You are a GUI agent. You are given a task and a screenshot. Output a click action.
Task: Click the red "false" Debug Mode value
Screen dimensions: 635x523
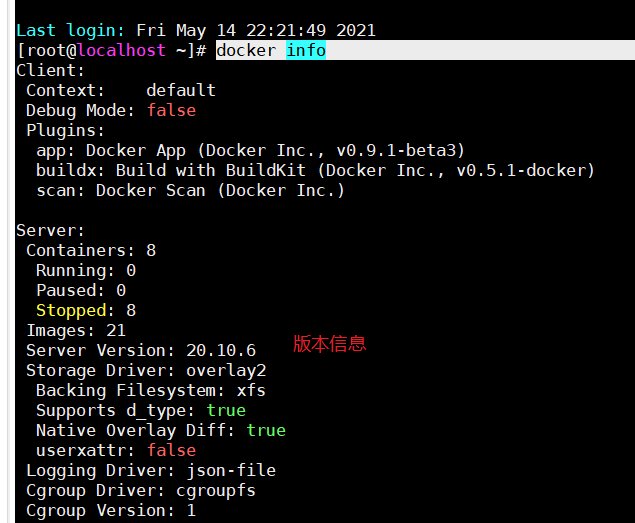[x=171, y=110]
